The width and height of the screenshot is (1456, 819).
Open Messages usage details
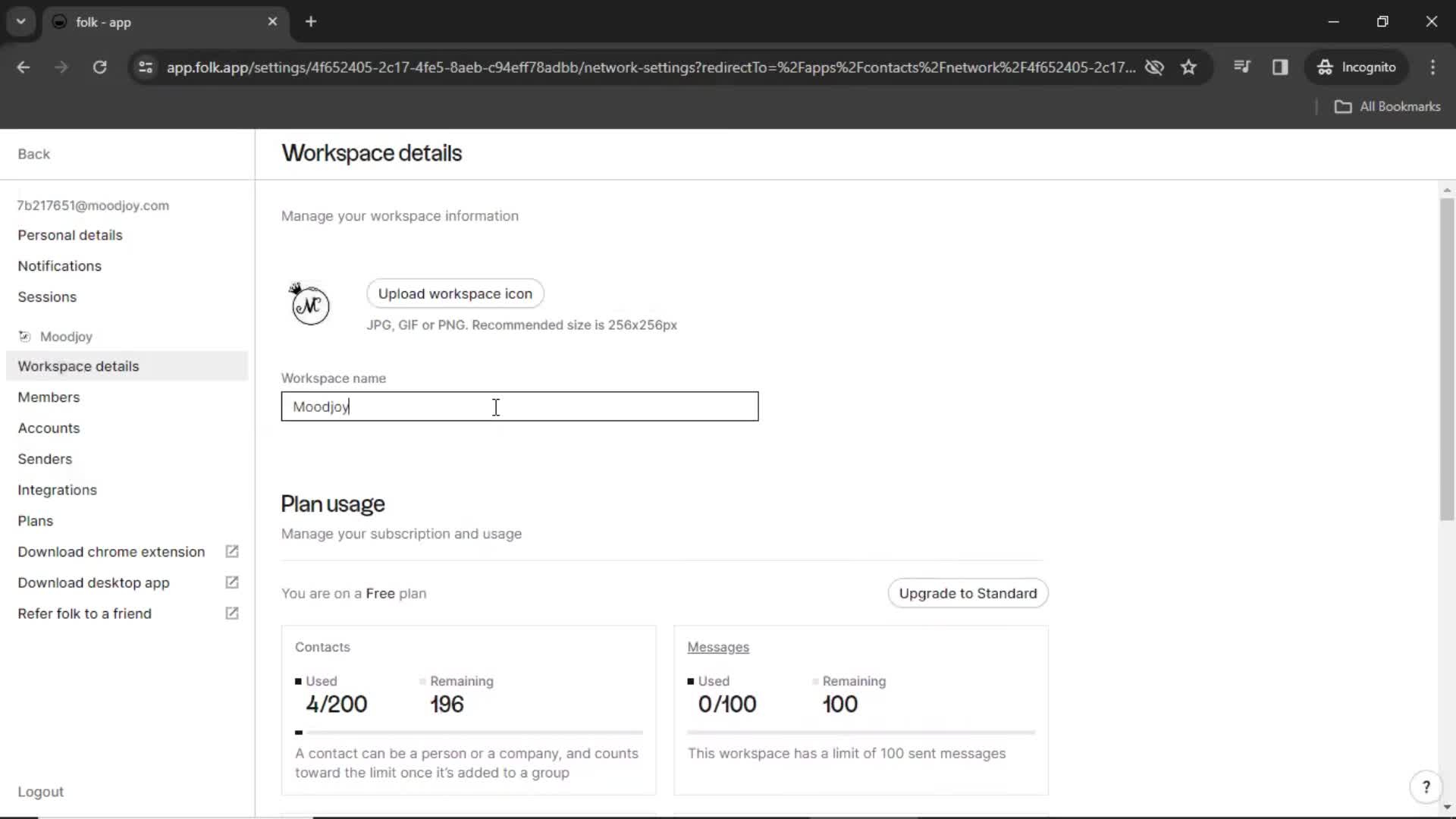point(718,647)
